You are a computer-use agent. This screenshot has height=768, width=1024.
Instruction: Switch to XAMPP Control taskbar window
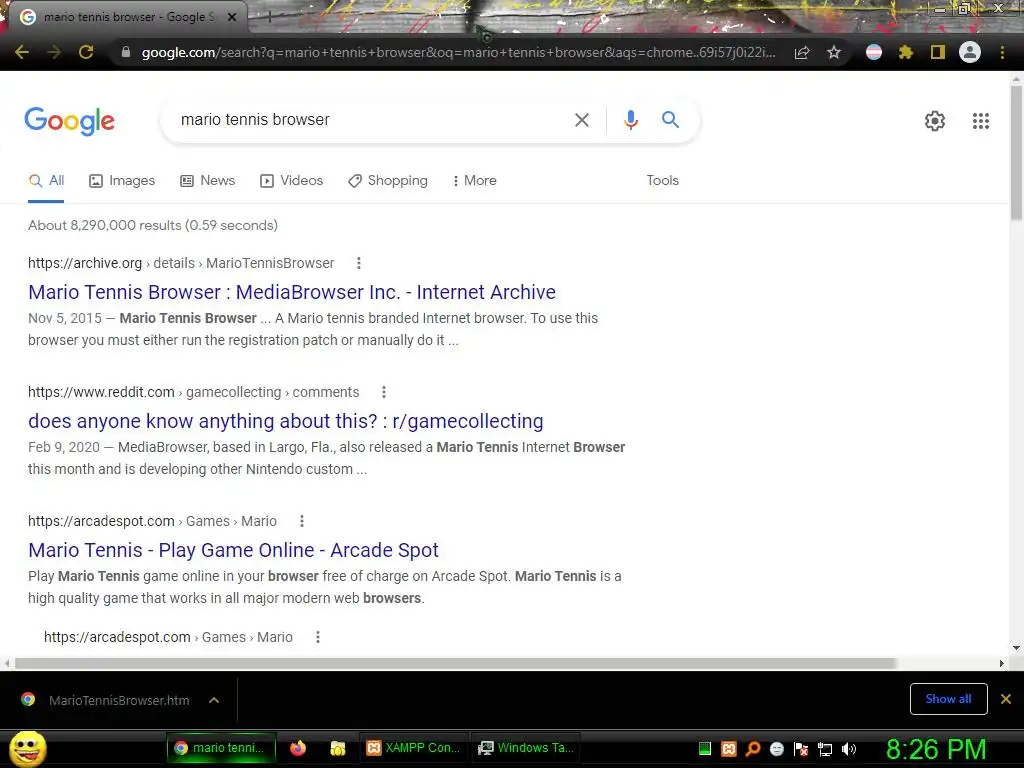(413, 748)
